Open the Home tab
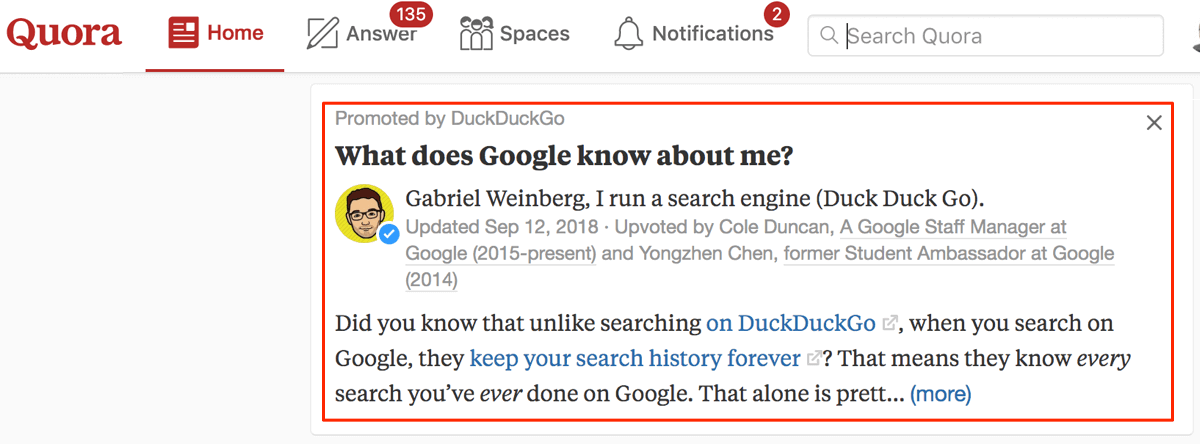 215,34
